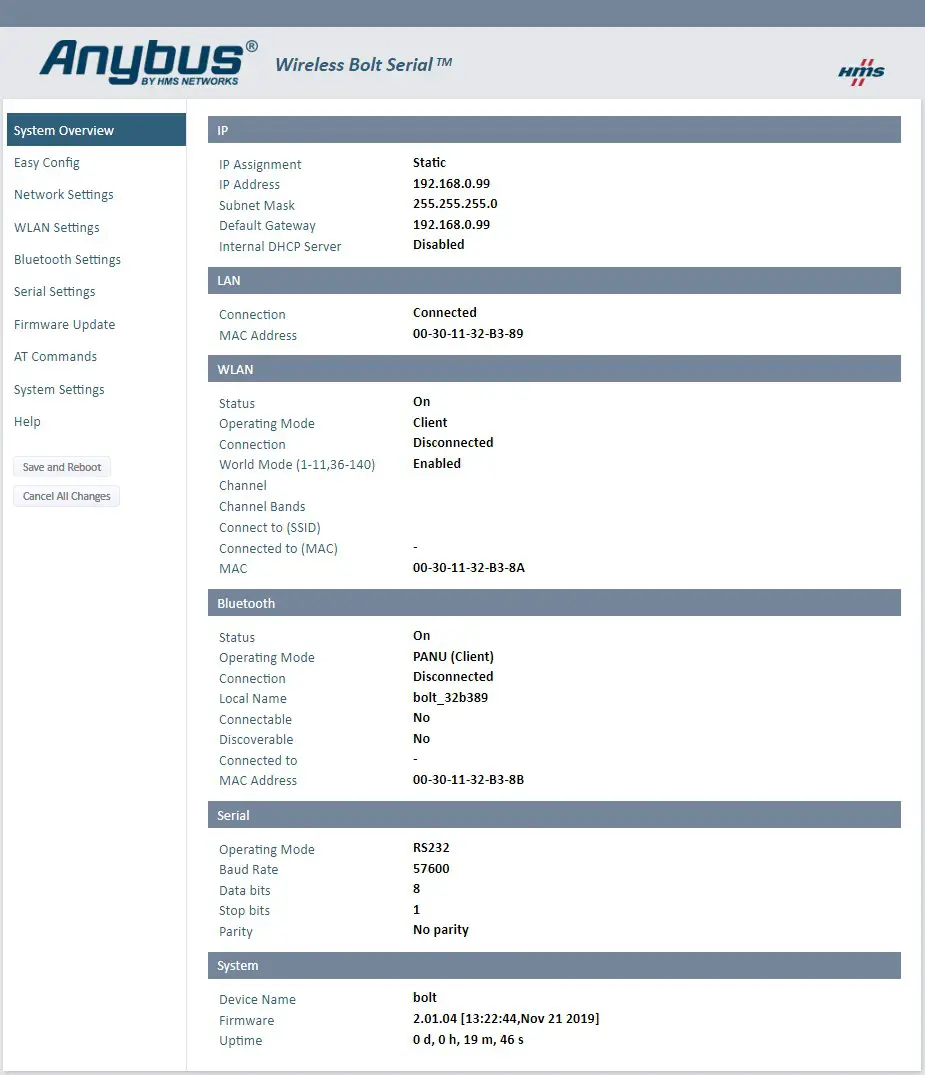This screenshot has height=1075, width=925.
Task: Open Easy Config in the sidebar
Action: [x=47, y=163]
